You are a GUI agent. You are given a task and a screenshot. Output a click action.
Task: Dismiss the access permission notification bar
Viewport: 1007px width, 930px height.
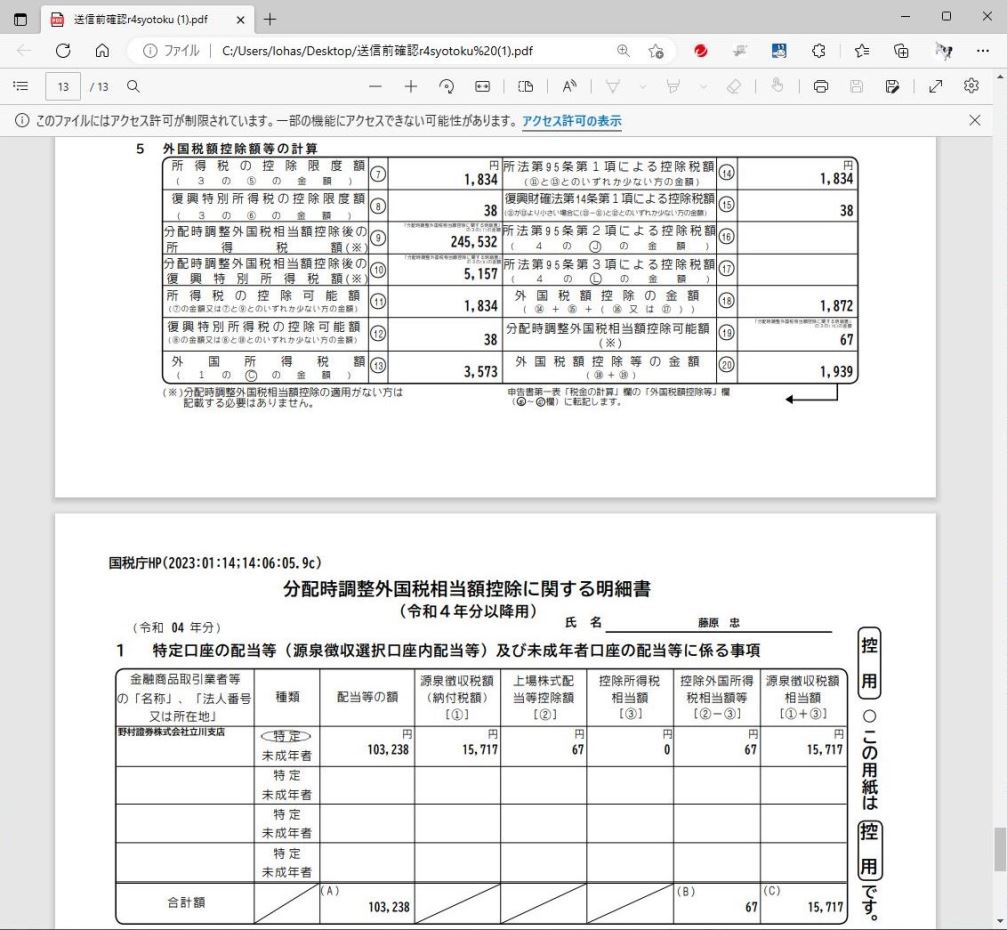[x=975, y=120]
